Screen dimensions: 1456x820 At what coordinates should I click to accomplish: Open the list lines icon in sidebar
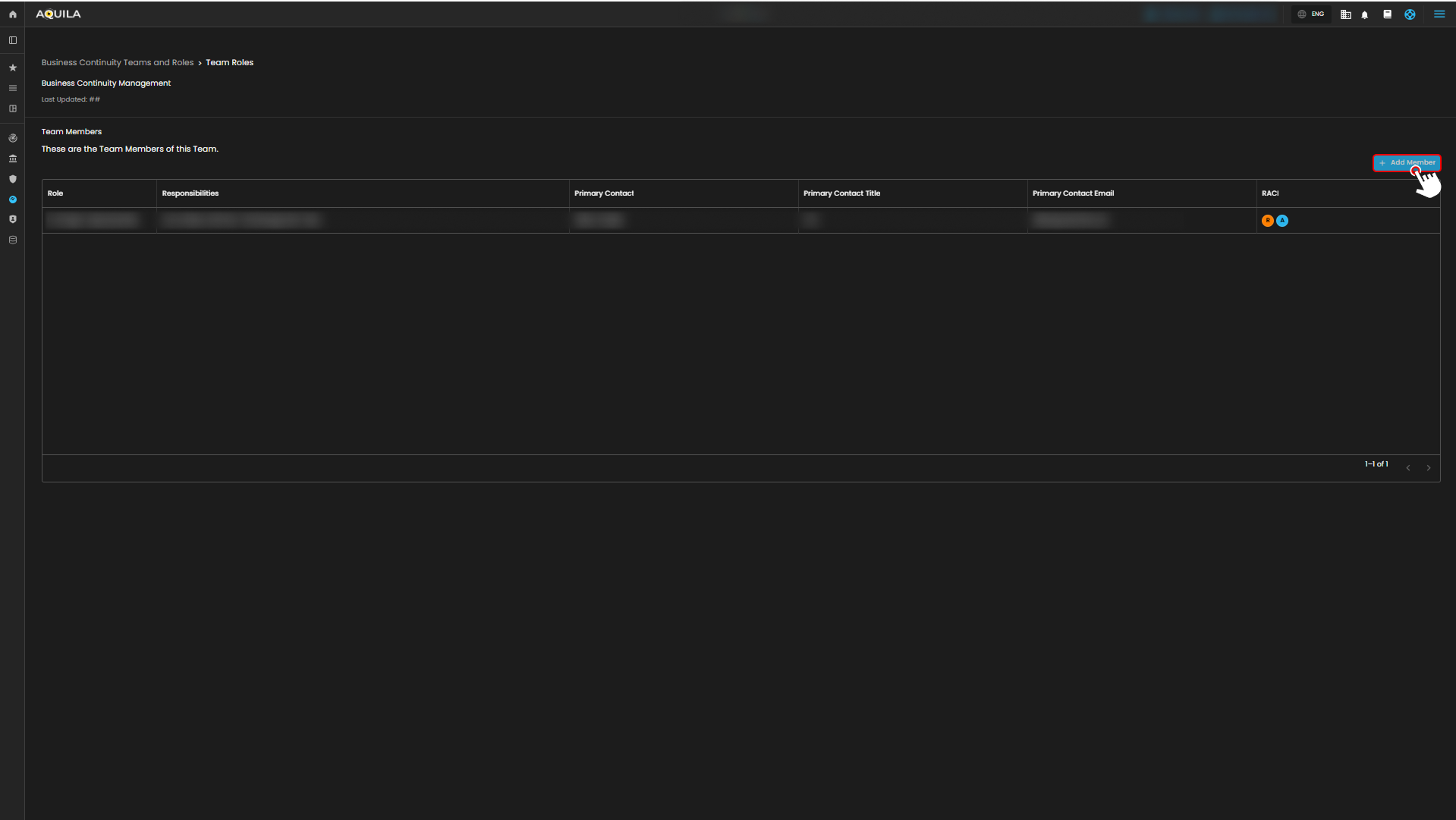13,88
